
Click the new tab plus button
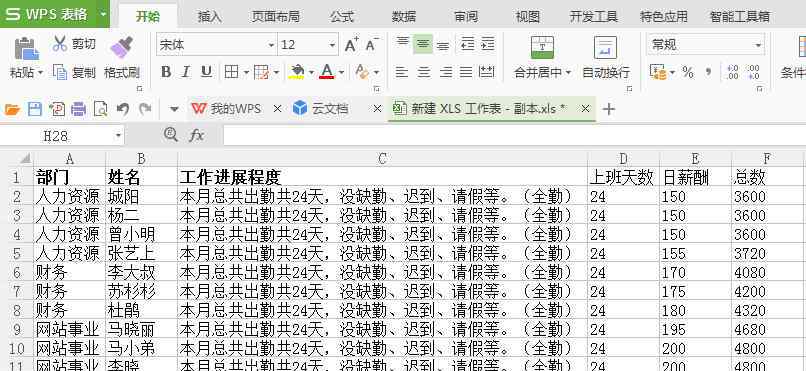[609, 109]
